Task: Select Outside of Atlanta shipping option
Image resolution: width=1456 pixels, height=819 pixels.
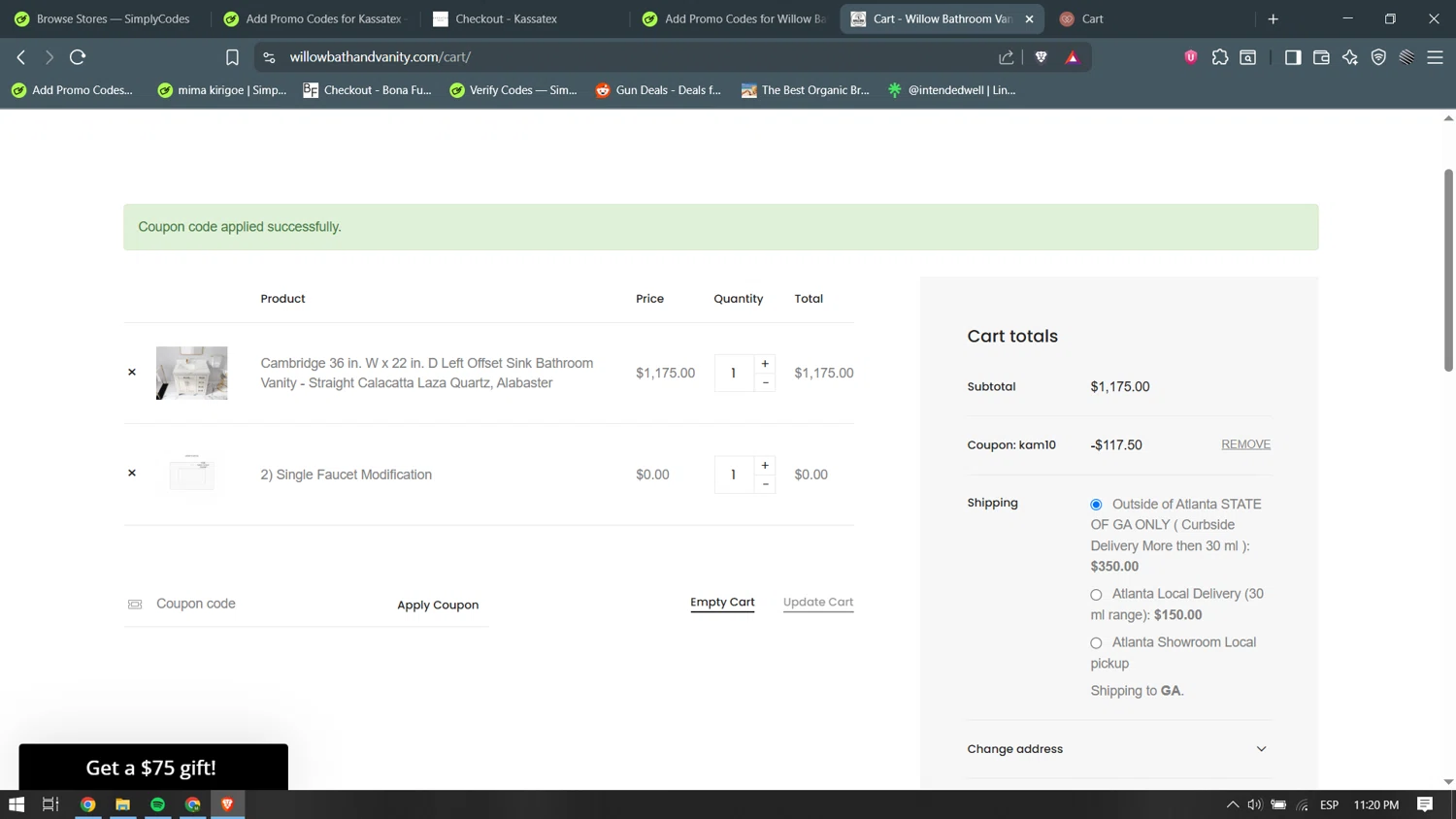Action: click(x=1096, y=505)
